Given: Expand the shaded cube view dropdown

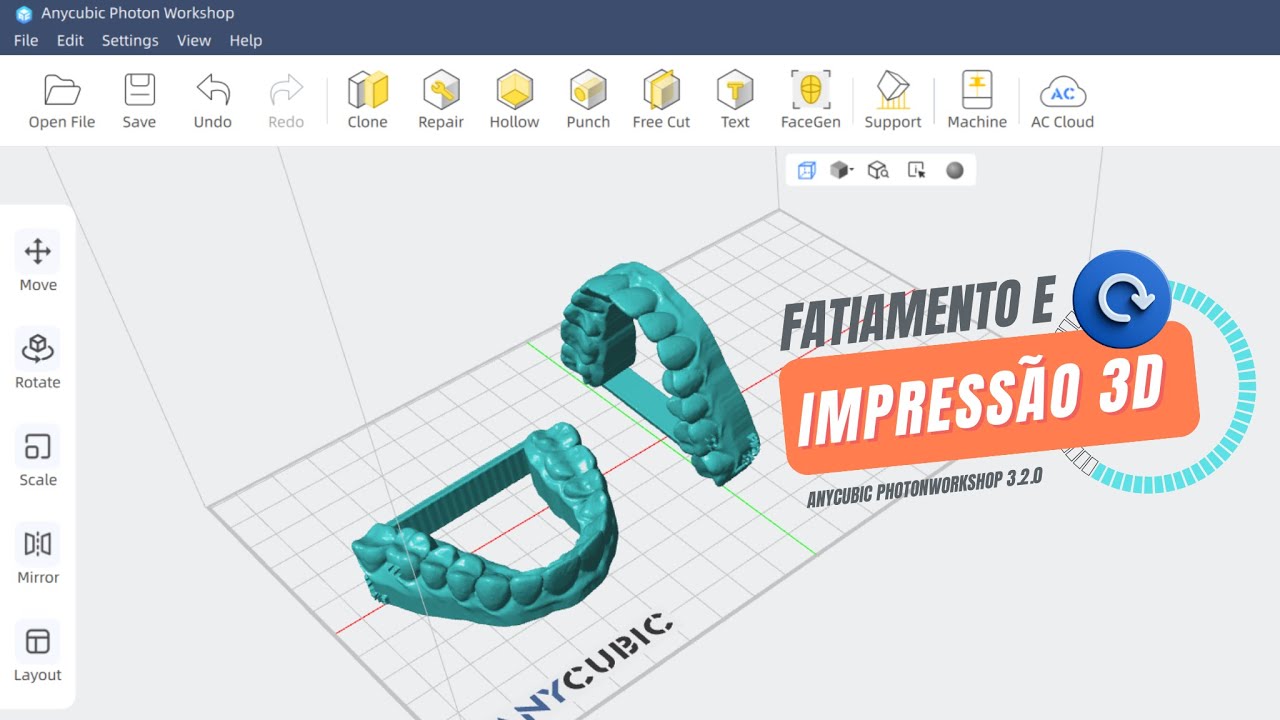Looking at the screenshot, I should point(841,170).
